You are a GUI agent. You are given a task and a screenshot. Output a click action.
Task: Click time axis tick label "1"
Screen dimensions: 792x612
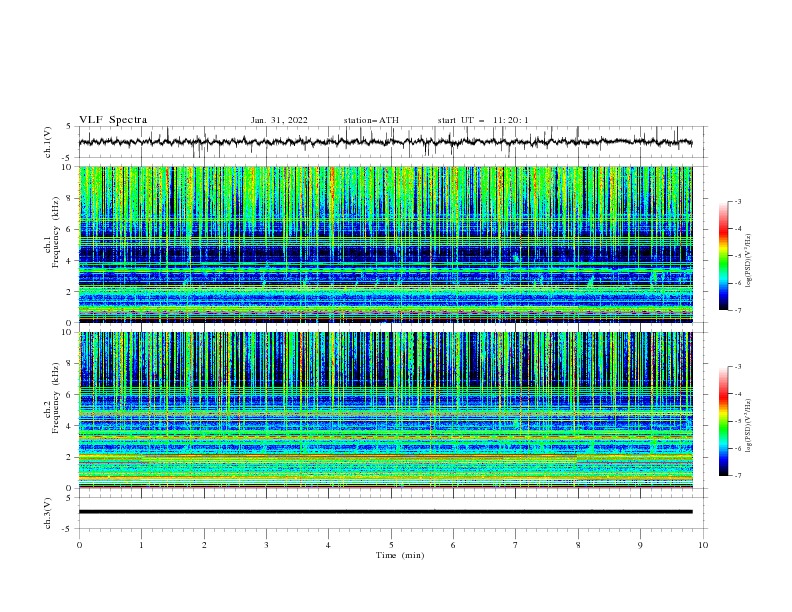[x=141, y=545]
